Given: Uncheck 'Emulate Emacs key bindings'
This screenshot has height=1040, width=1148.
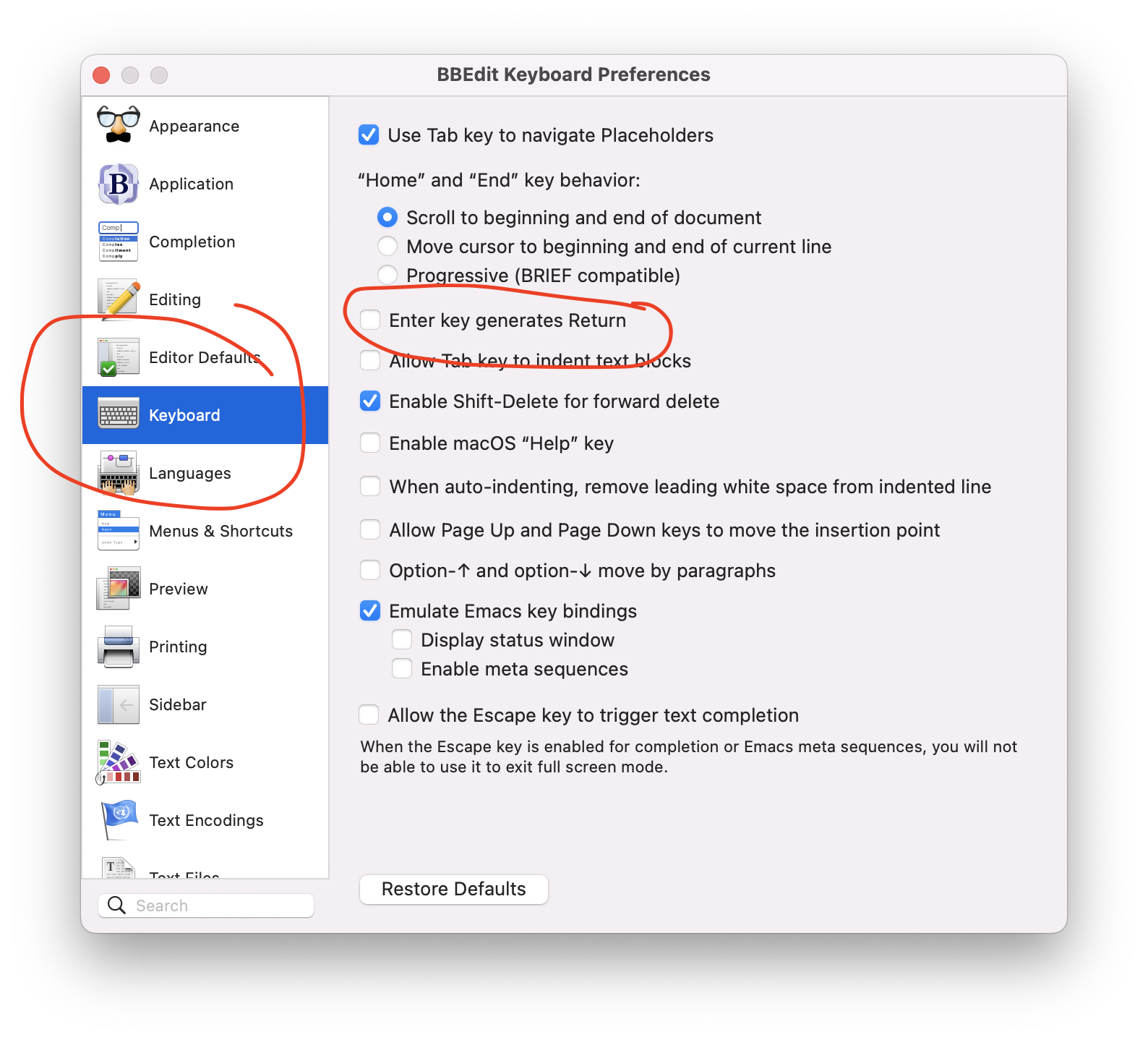Looking at the screenshot, I should [370, 610].
